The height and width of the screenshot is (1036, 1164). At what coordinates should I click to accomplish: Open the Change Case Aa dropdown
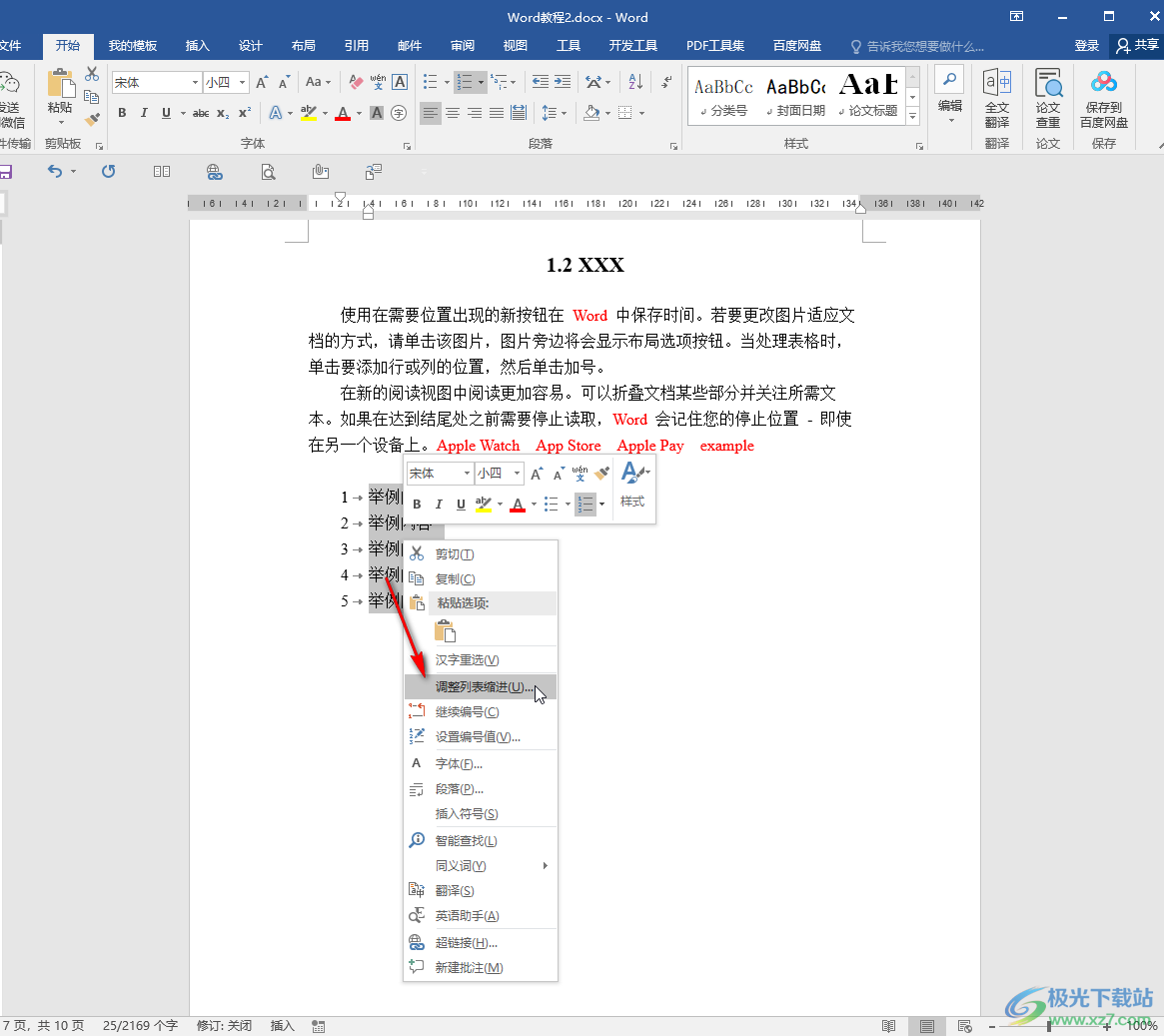(x=318, y=82)
